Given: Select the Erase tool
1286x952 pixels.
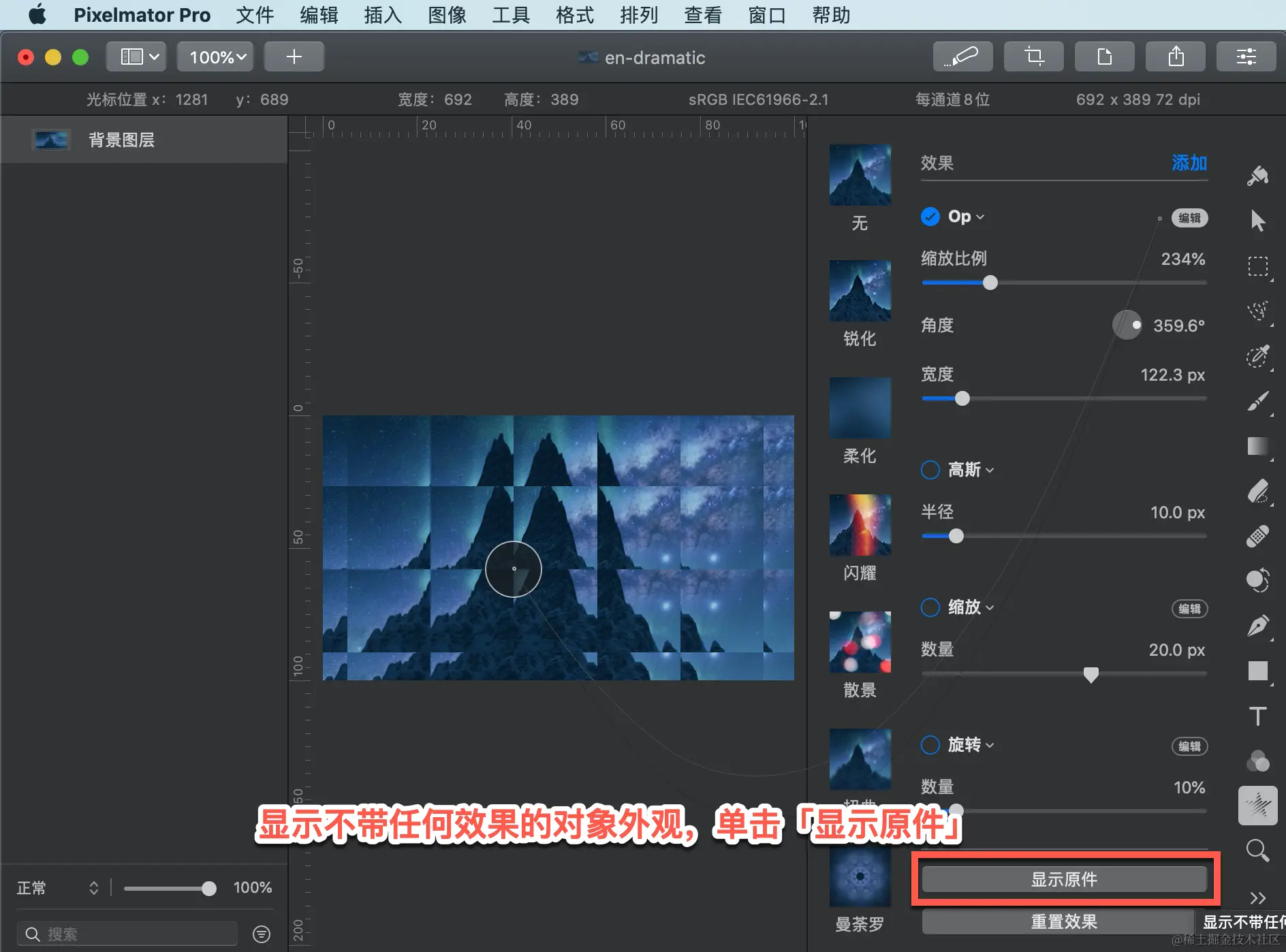Looking at the screenshot, I should point(1257,491).
